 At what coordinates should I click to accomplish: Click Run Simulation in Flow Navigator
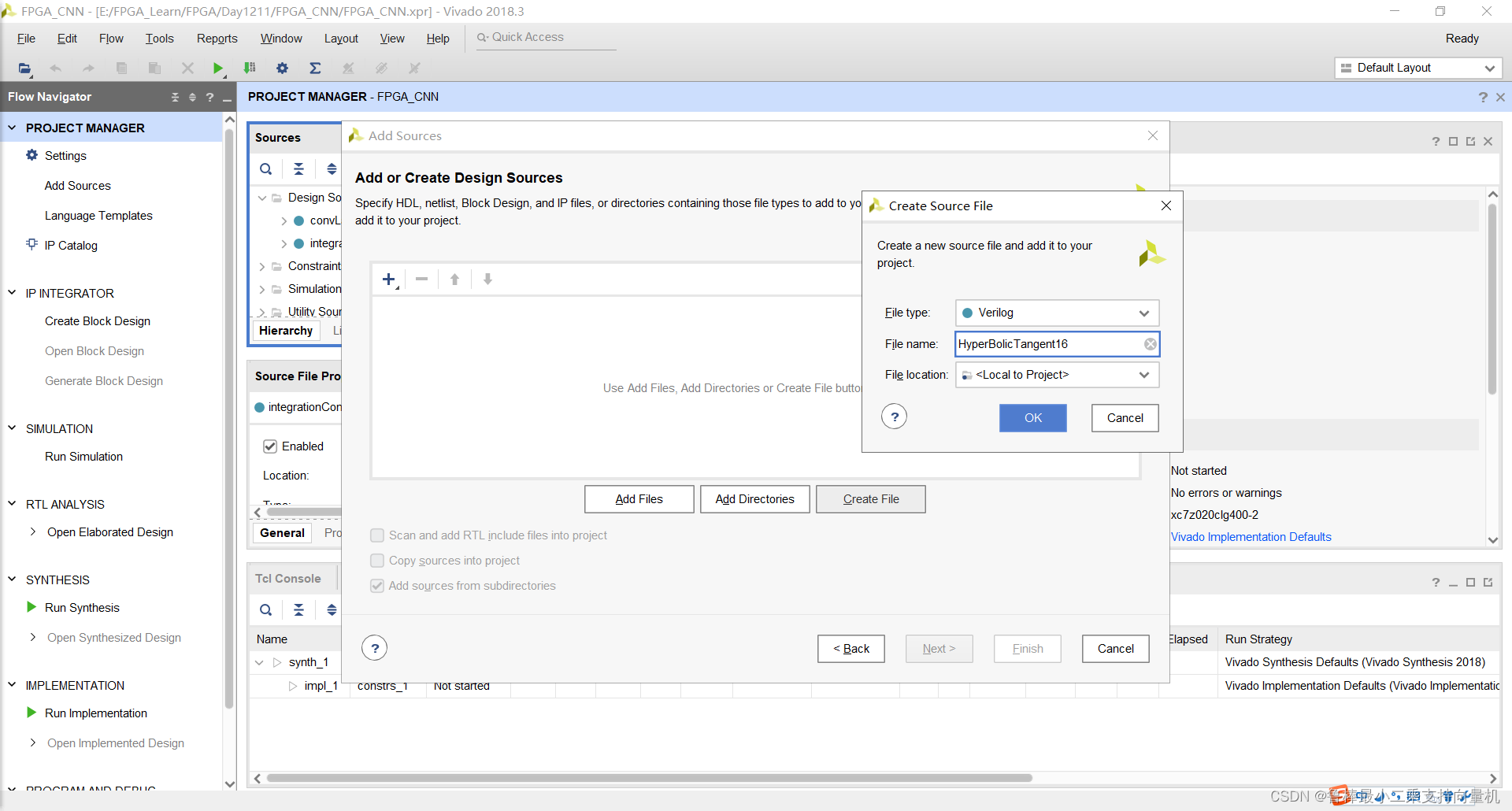pos(83,457)
